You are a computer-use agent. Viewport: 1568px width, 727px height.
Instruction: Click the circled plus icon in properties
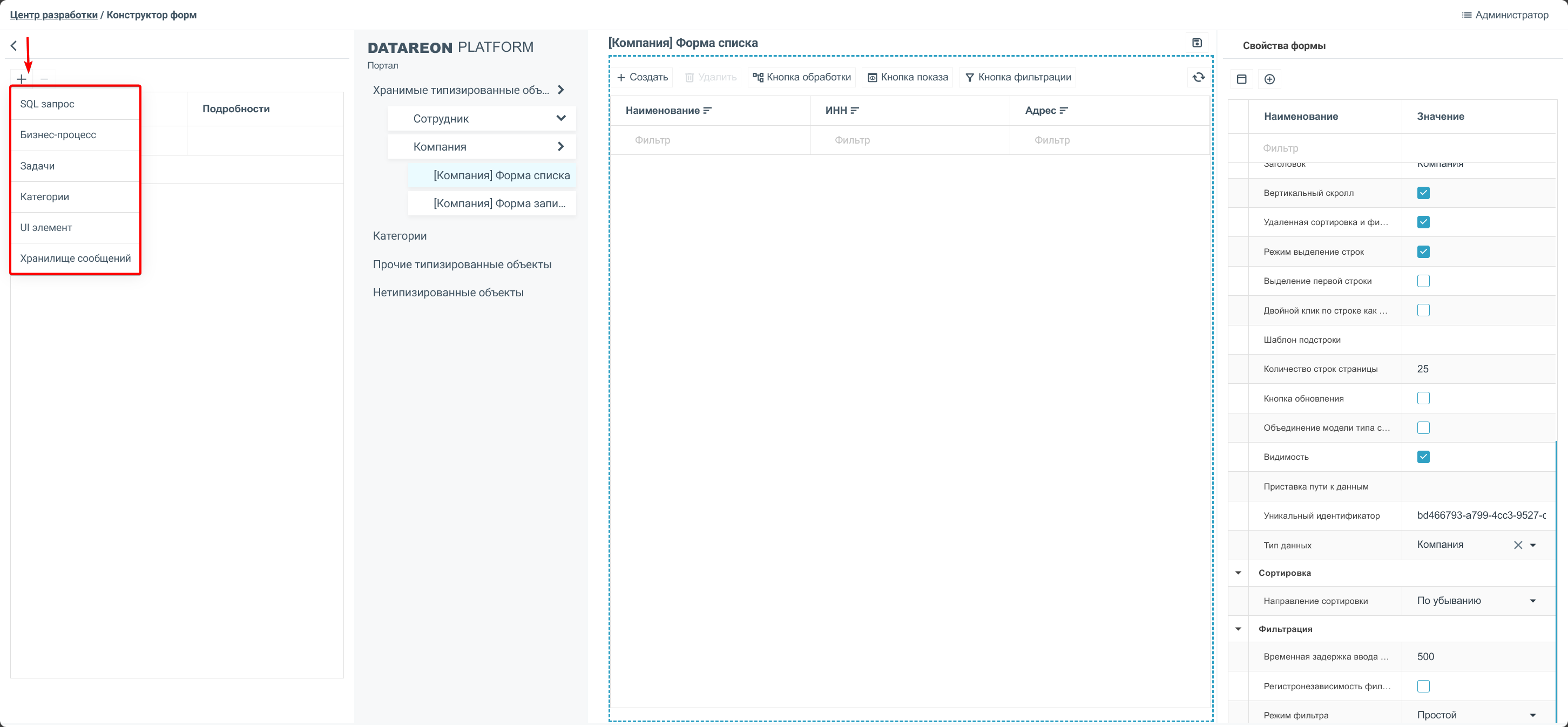click(1269, 79)
